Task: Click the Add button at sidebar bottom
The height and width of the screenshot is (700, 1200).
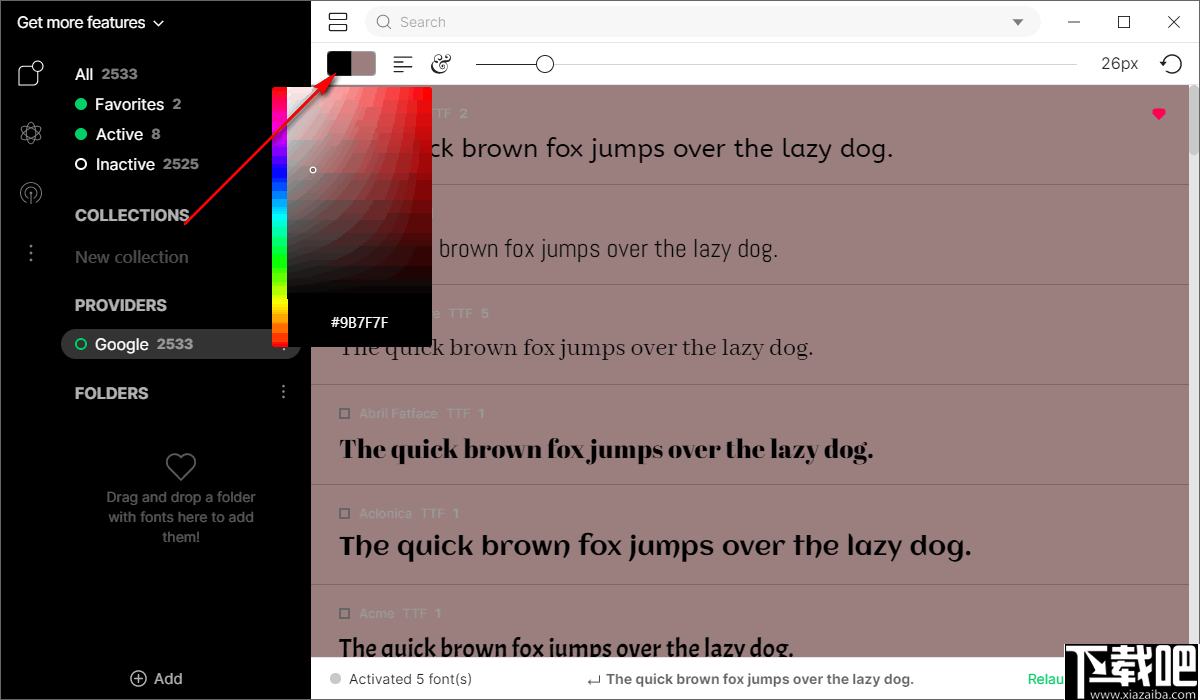Action: coord(156,678)
